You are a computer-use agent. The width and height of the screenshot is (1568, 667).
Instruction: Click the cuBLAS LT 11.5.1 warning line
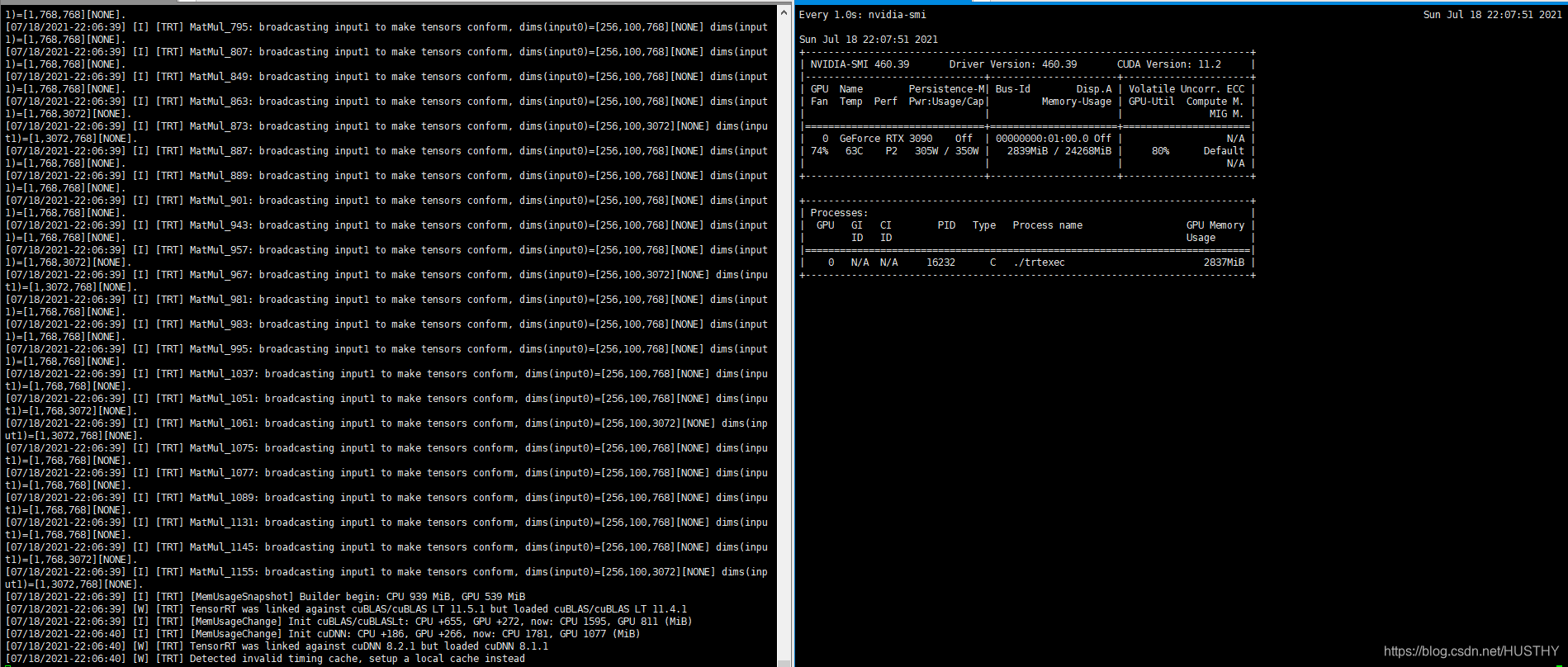tap(346, 609)
